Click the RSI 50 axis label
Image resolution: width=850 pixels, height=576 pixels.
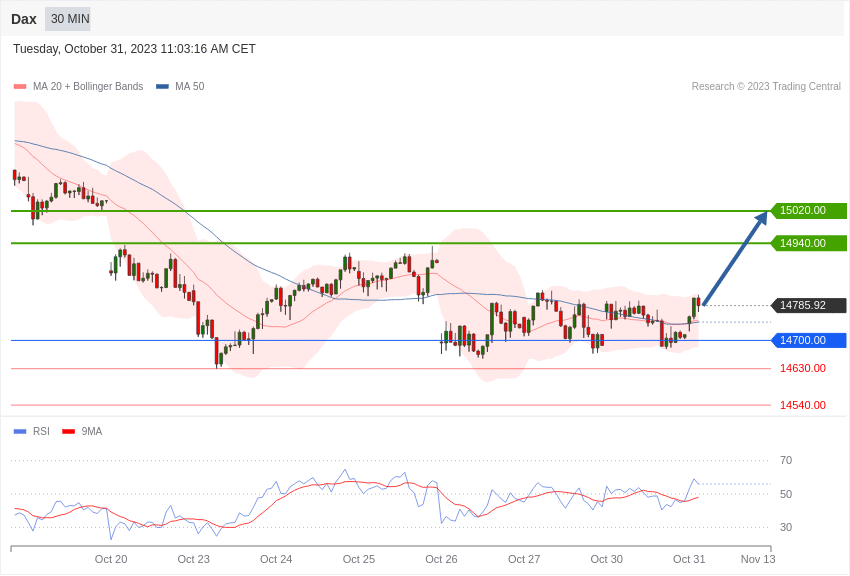pos(785,494)
